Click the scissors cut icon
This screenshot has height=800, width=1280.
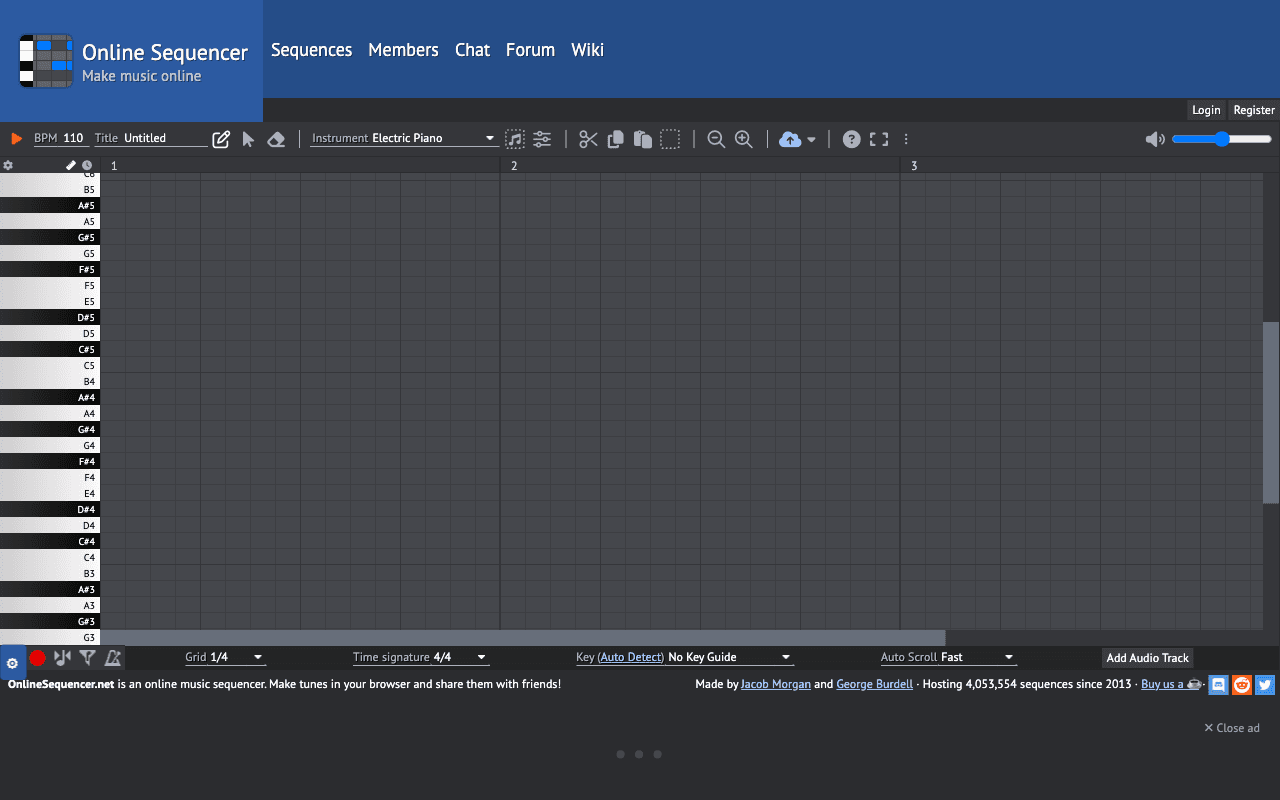[588, 139]
